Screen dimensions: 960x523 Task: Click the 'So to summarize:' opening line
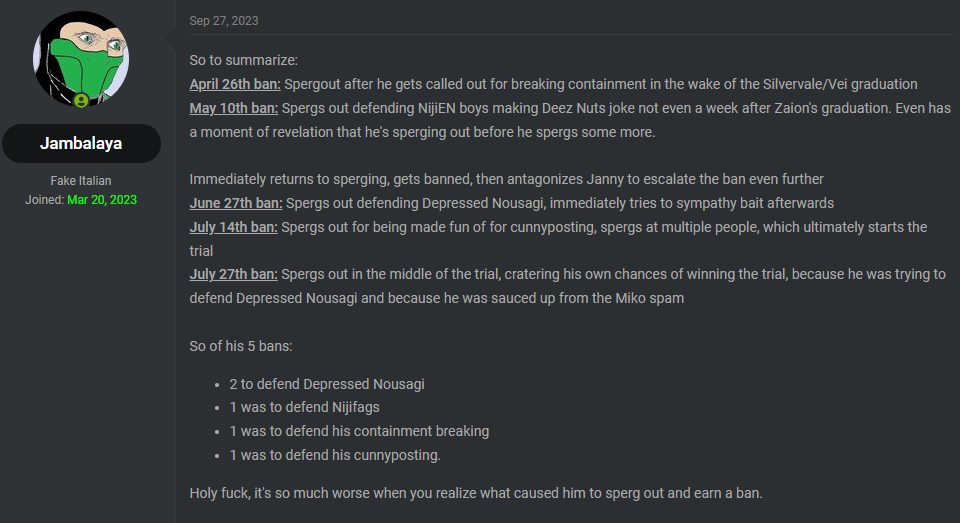click(x=244, y=61)
